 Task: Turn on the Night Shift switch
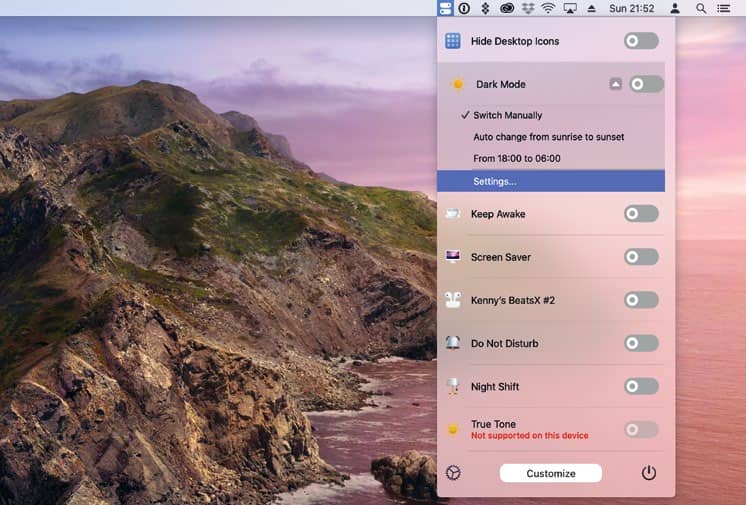pyautogui.click(x=641, y=386)
